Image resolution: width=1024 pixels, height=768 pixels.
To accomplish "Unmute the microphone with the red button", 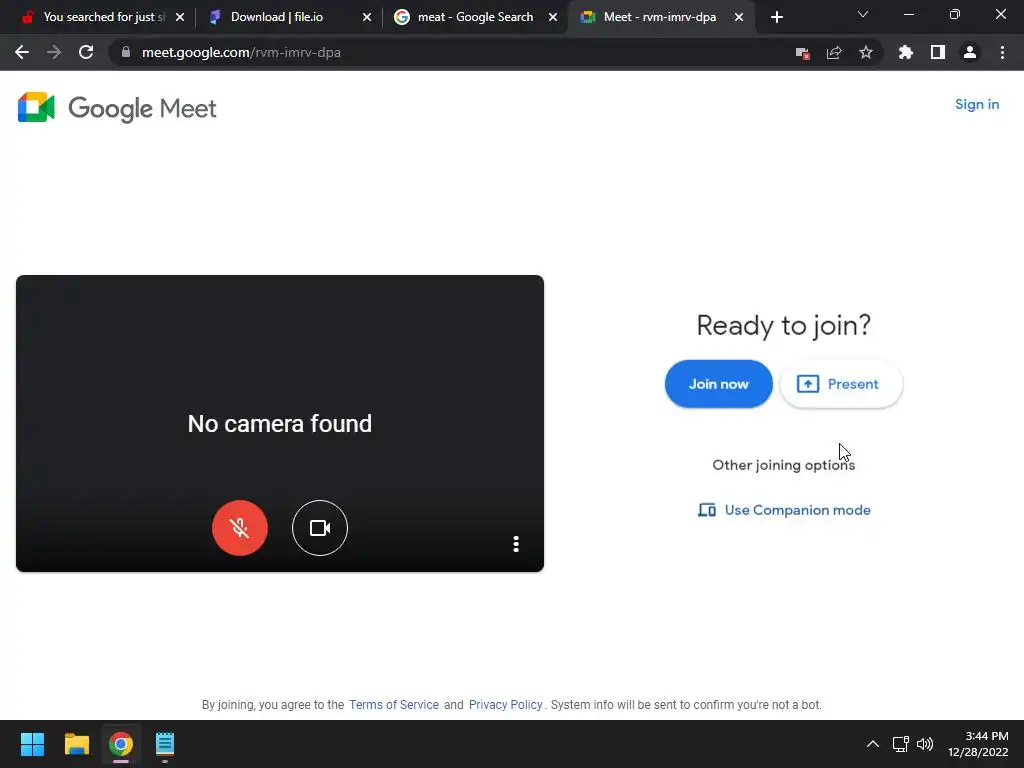I will [x=240, y=528].
